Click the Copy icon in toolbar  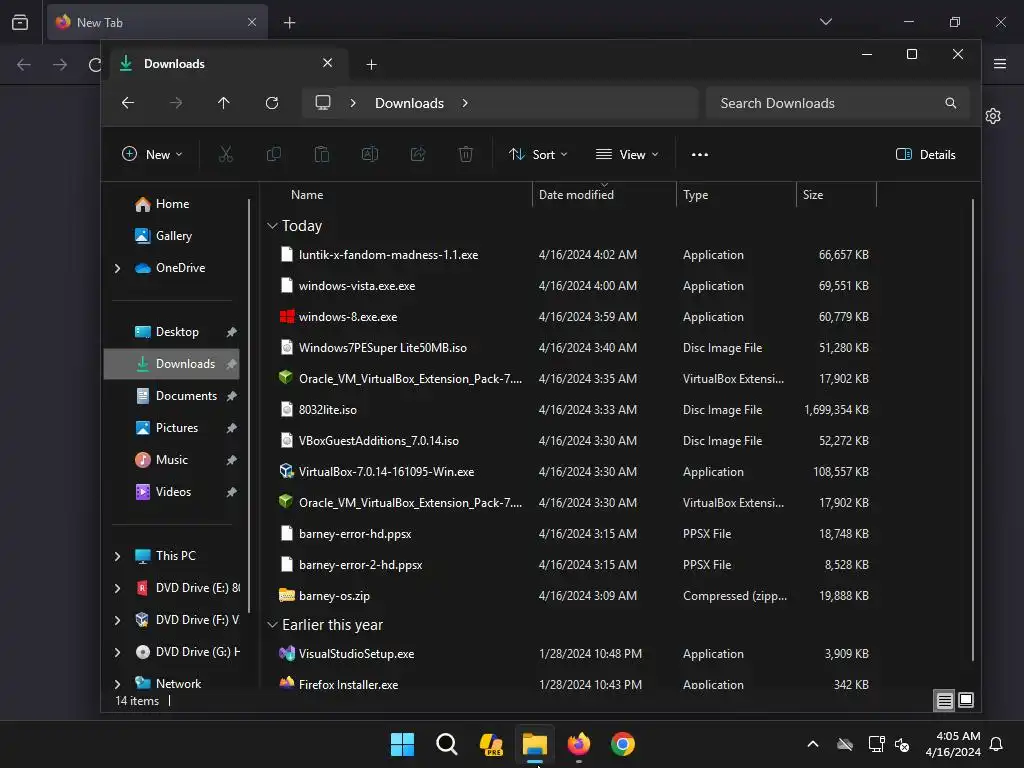[x=274, y=155]
